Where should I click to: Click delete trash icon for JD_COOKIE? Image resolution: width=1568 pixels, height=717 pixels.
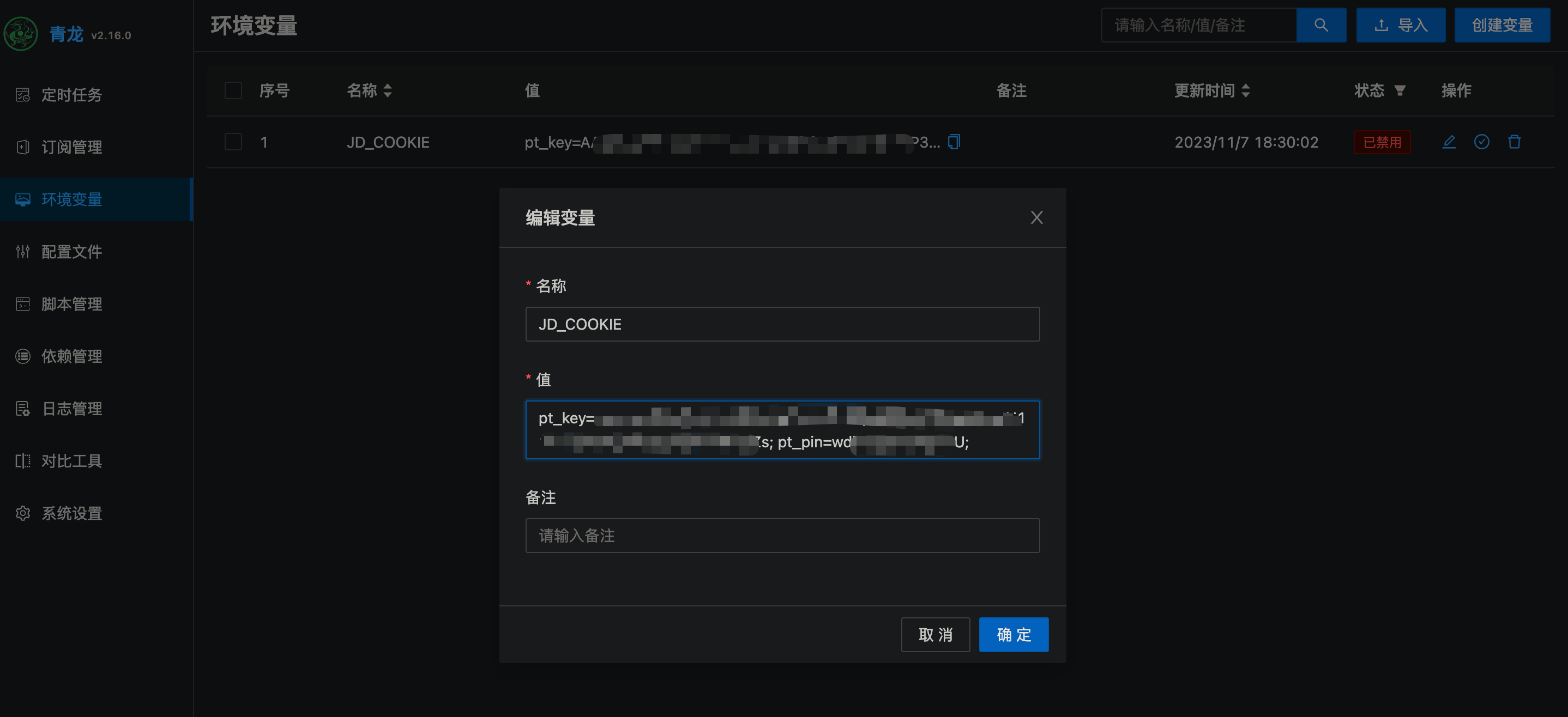tap(1515, 142)
